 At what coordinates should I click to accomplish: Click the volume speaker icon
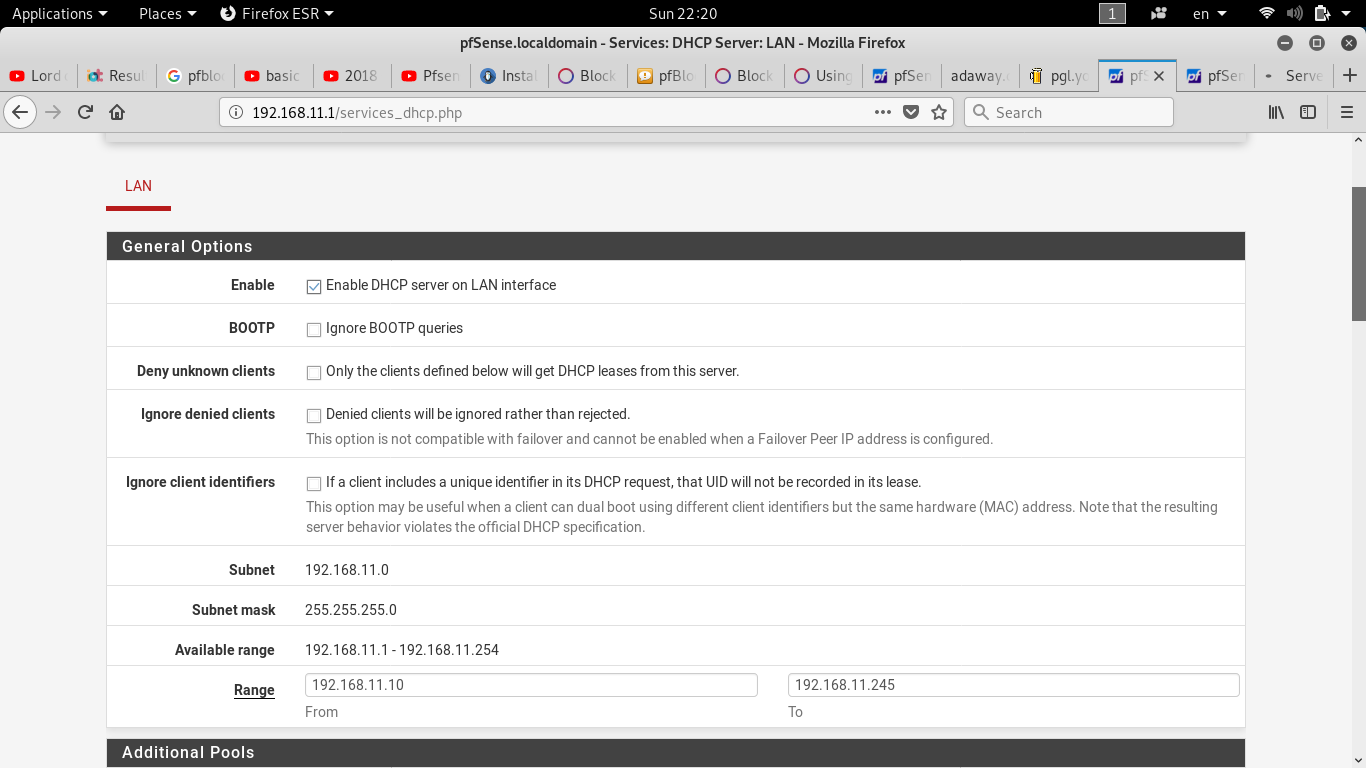[x=1295, y=13]
